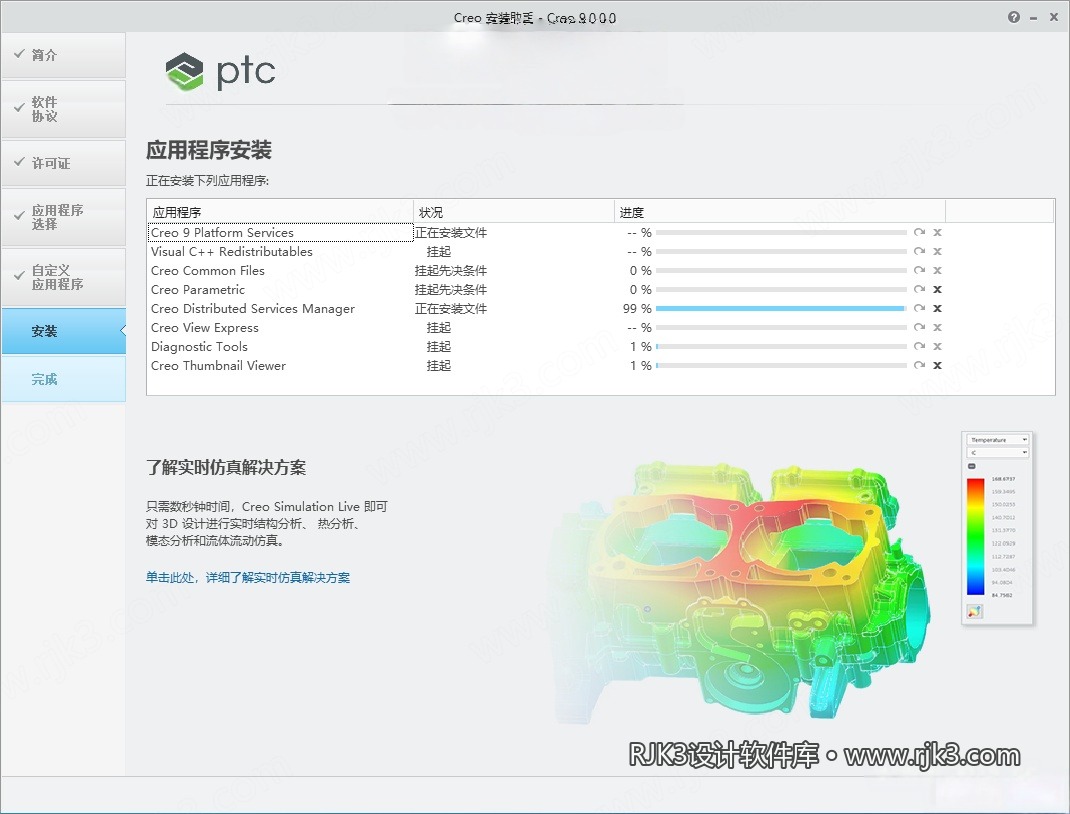Restart icon in Creo Thumbnail Viewer row

click(x=919, y=366)
